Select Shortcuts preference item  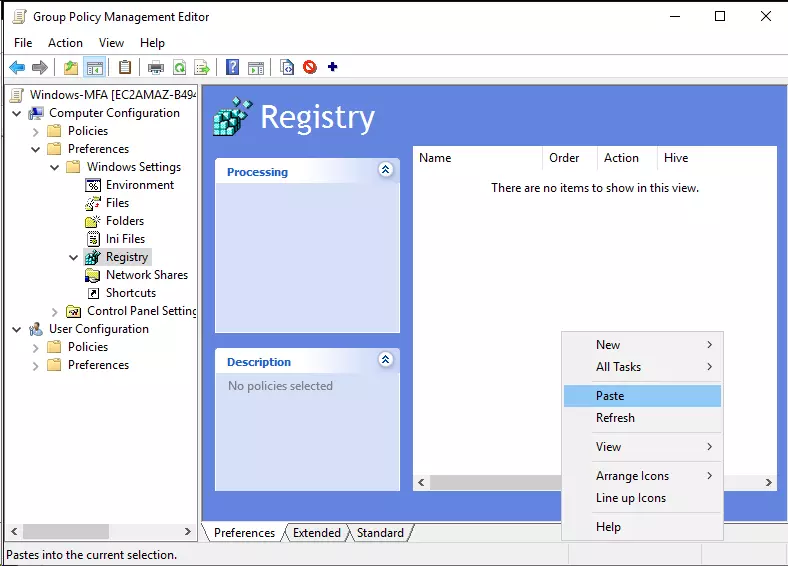131,293
